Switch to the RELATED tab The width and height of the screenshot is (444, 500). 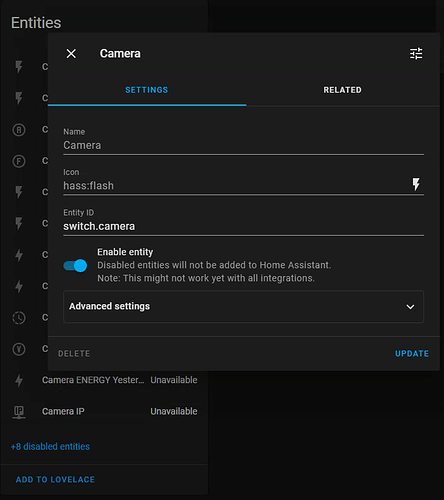[342, 90]
